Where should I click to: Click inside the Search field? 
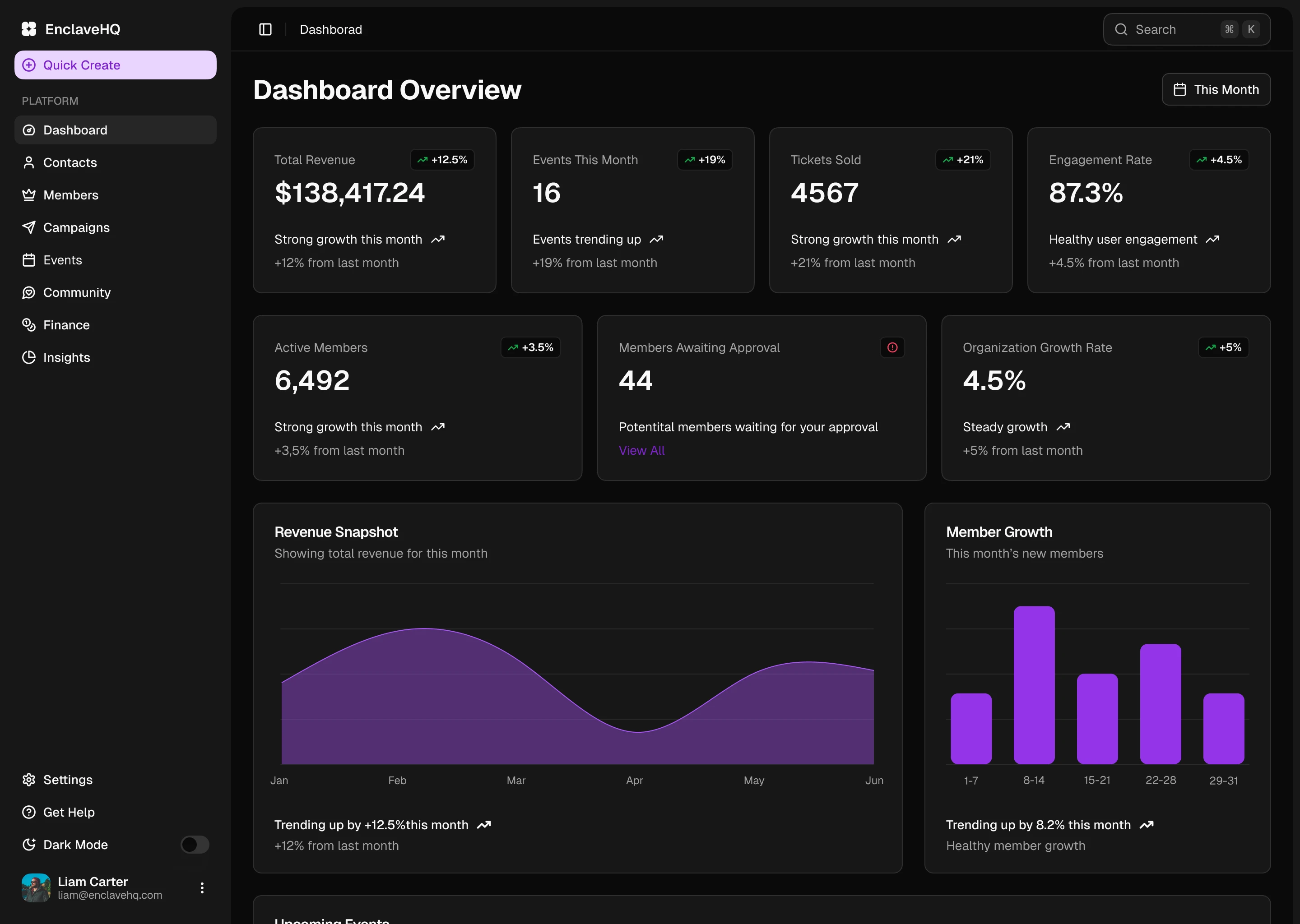tap(1173, 29)
